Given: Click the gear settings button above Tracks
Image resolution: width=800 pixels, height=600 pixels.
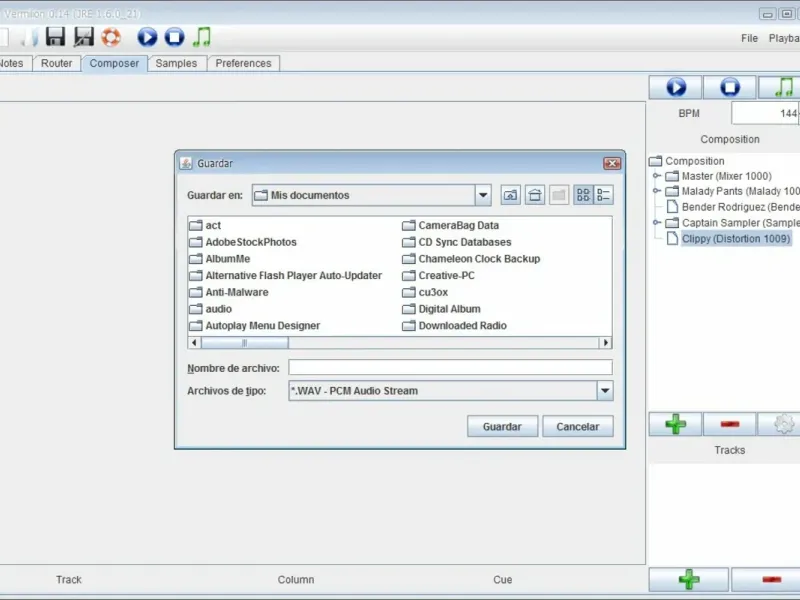Looking at the screenshot, I should (780, 424).
